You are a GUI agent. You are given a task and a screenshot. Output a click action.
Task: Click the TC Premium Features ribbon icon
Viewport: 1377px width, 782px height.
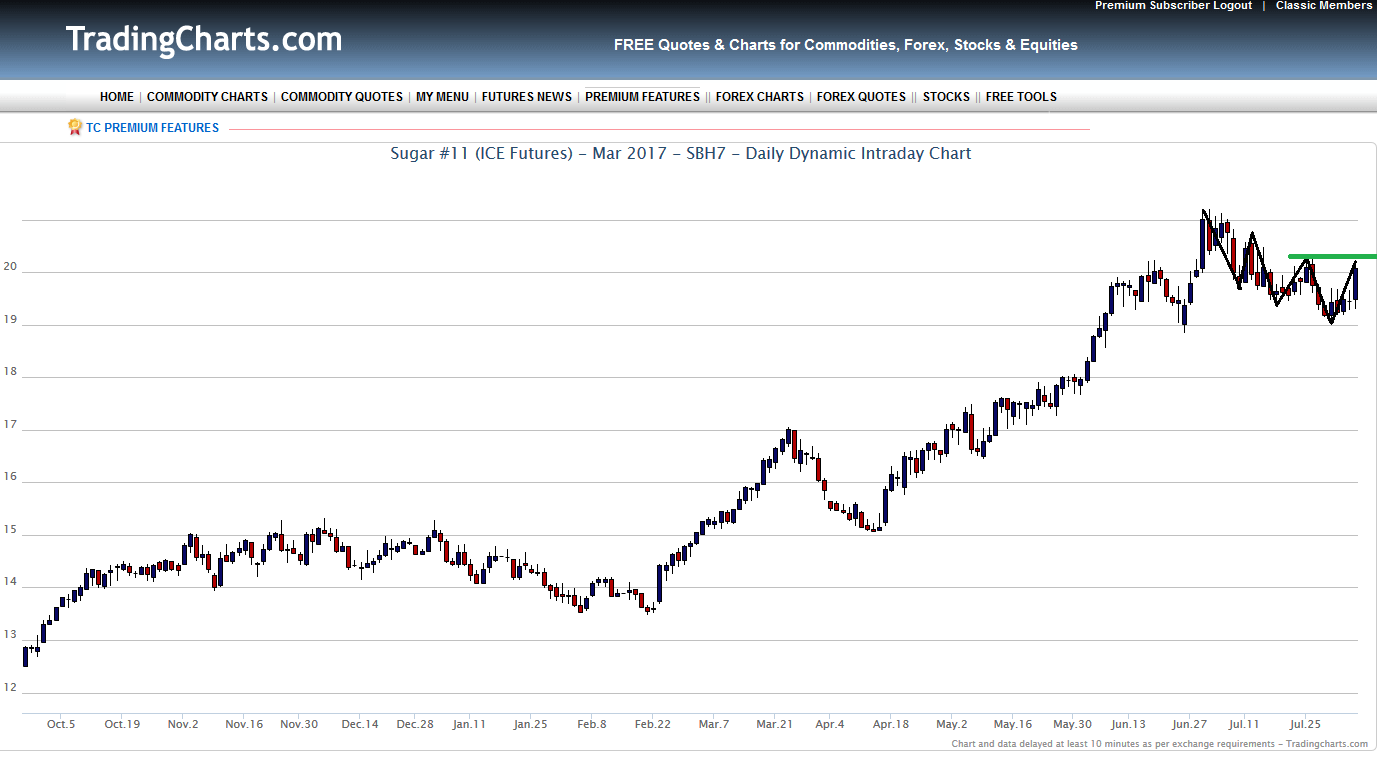[x=75, y=127]
